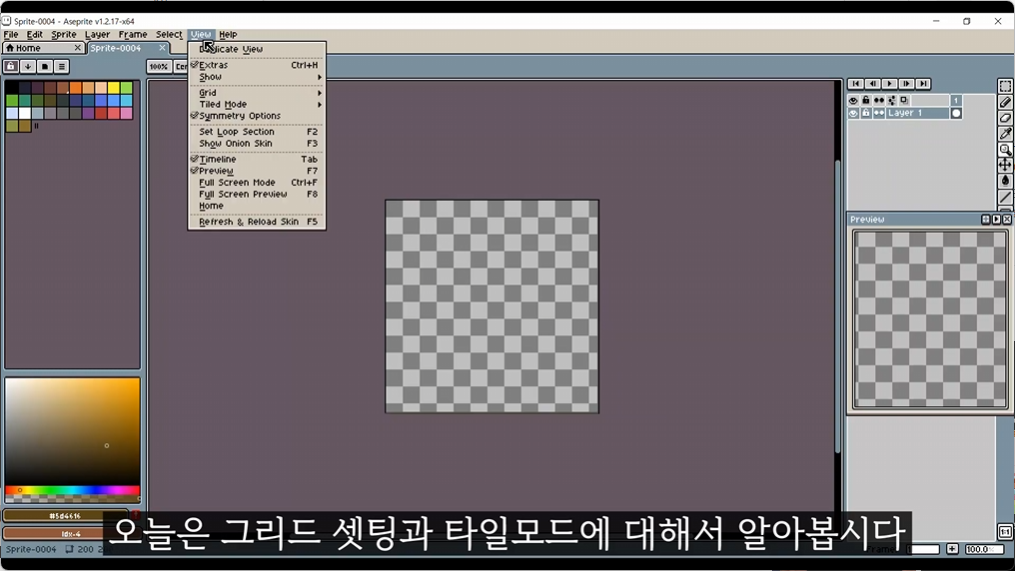
Task: Play the animation in timeline
Action: (889, 84)
